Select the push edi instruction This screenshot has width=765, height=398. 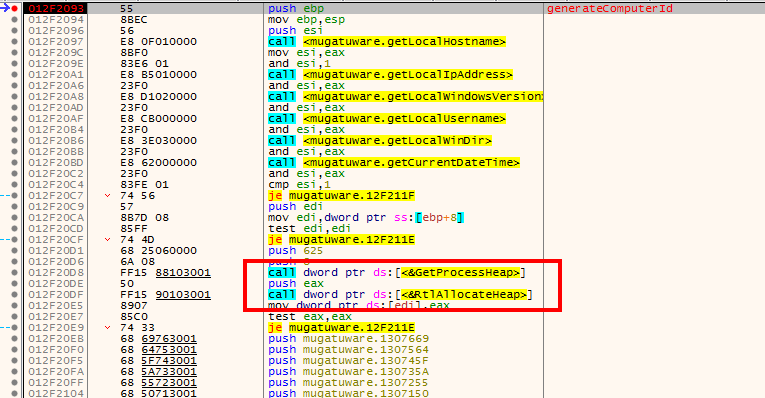[295, 206]
